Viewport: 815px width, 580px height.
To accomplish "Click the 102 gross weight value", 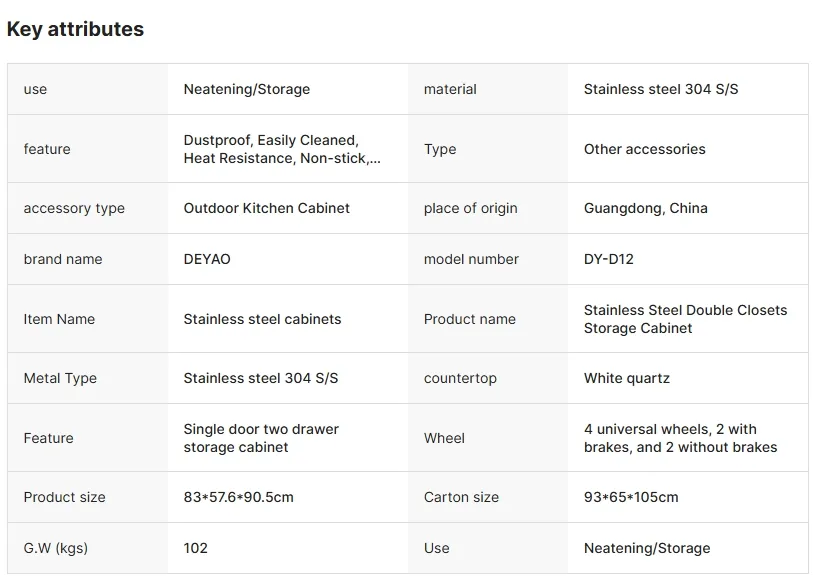I will pos(195,548).
